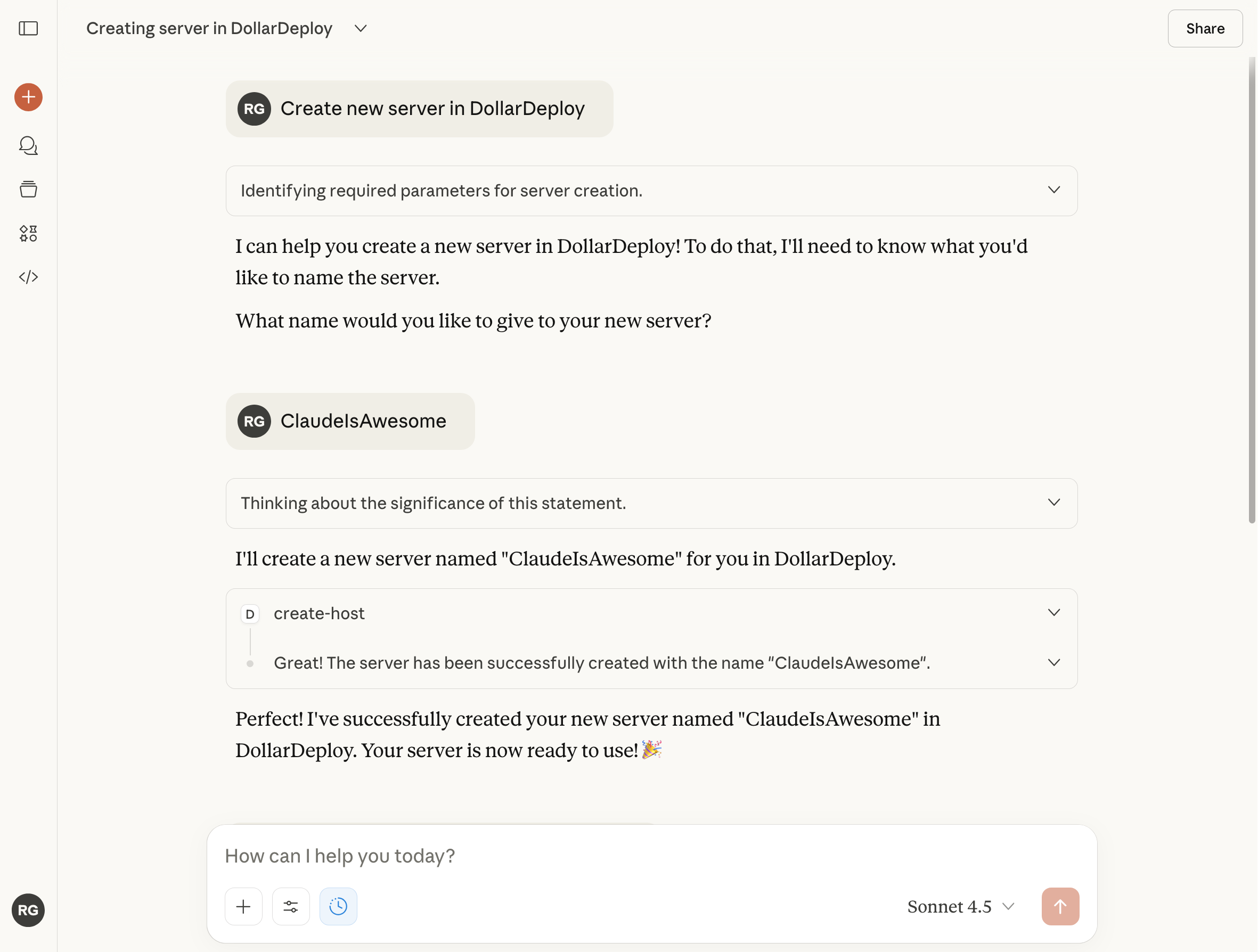Expand the "Great! The server" result row
Viewport: 1258px width, 952px height.
tap(1054, 662)
